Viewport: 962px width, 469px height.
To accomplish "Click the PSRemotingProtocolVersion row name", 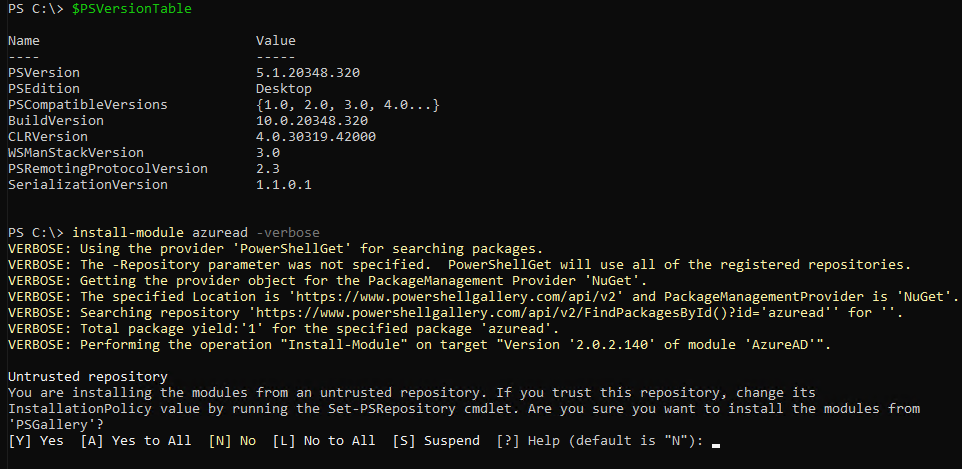I will pyautogui.click(x=108, y=169).
